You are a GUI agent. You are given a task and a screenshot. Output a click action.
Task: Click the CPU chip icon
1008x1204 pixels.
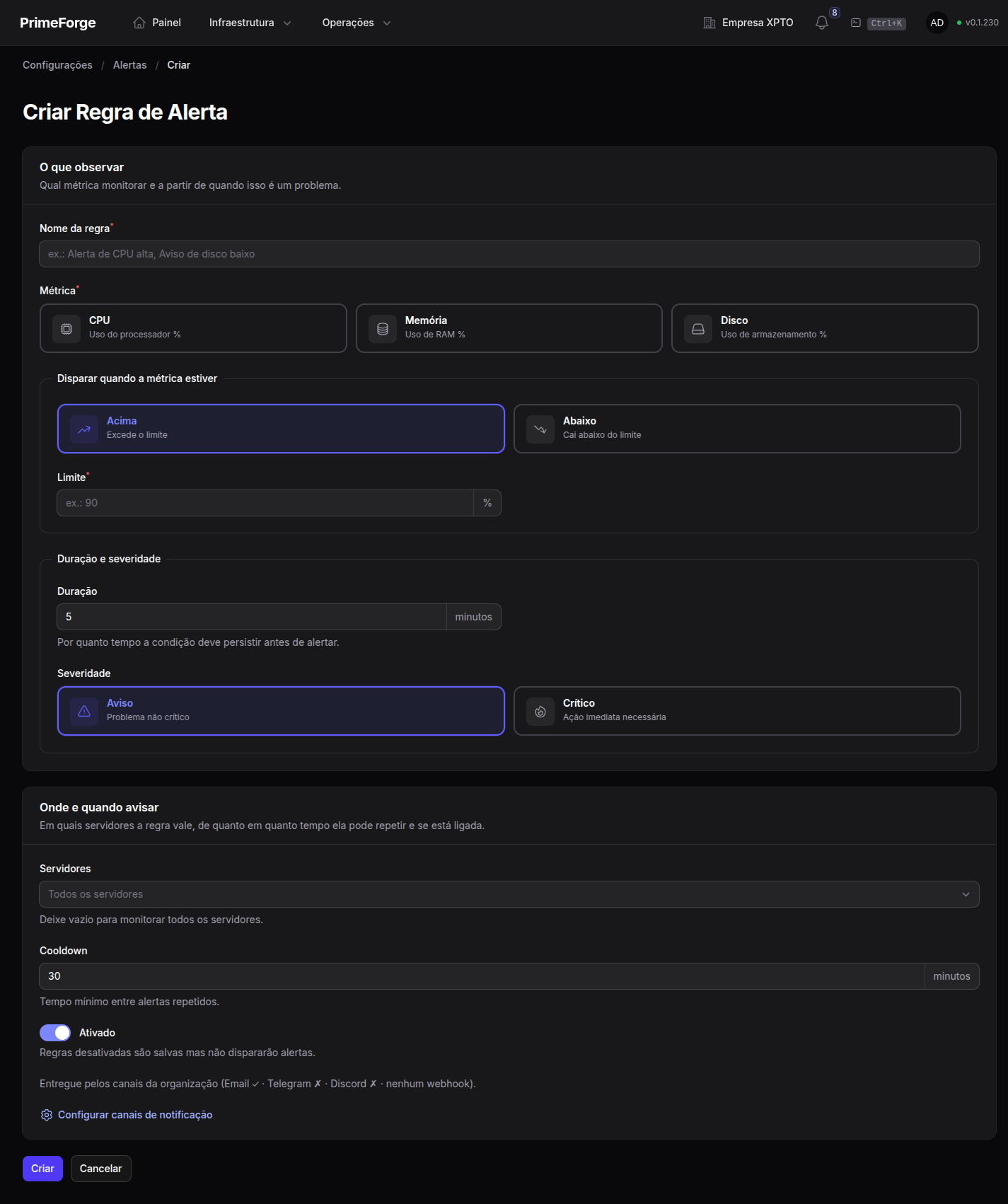point(66,329)
